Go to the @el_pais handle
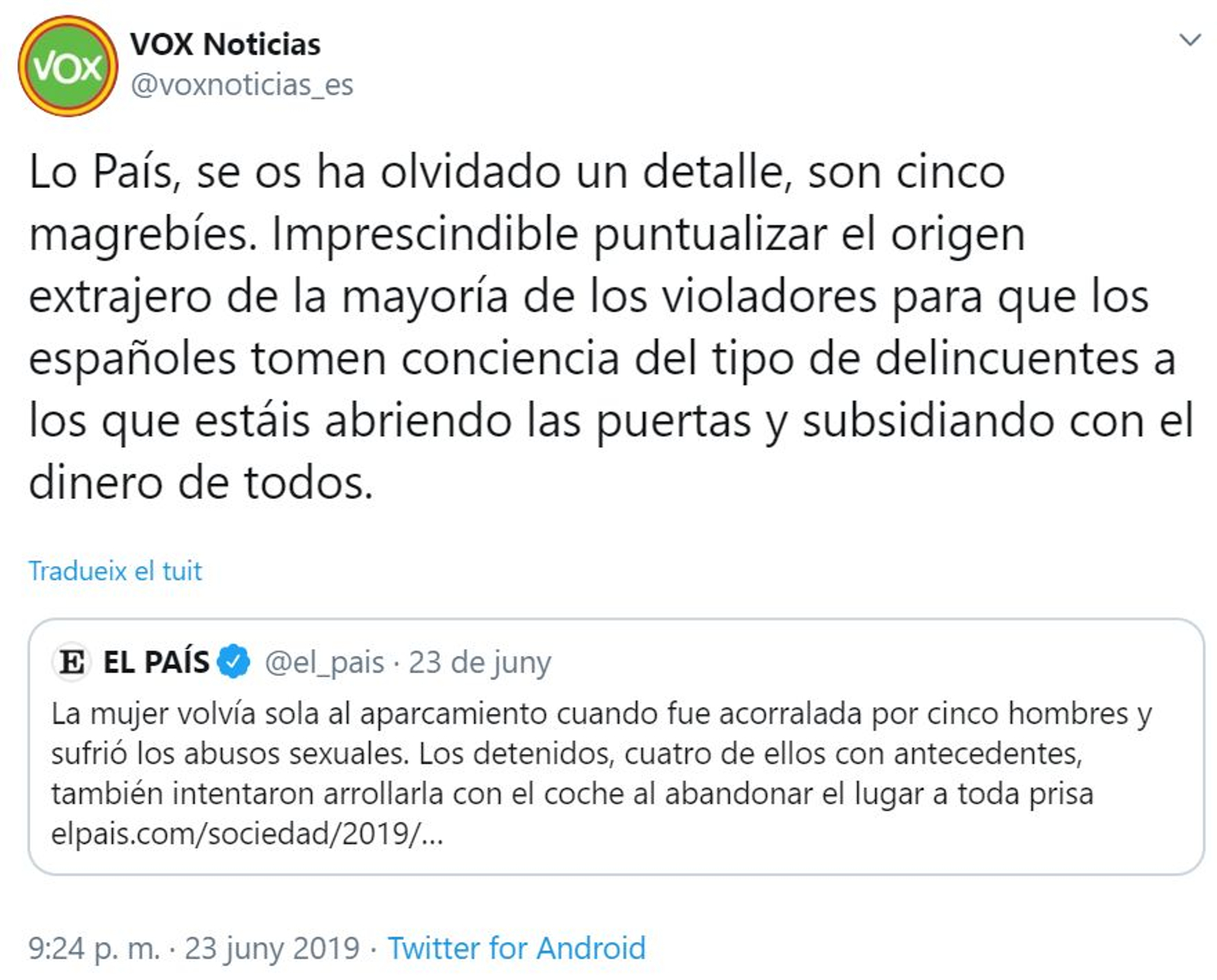This screenshot has width=1217, height=980. [325, 662]
